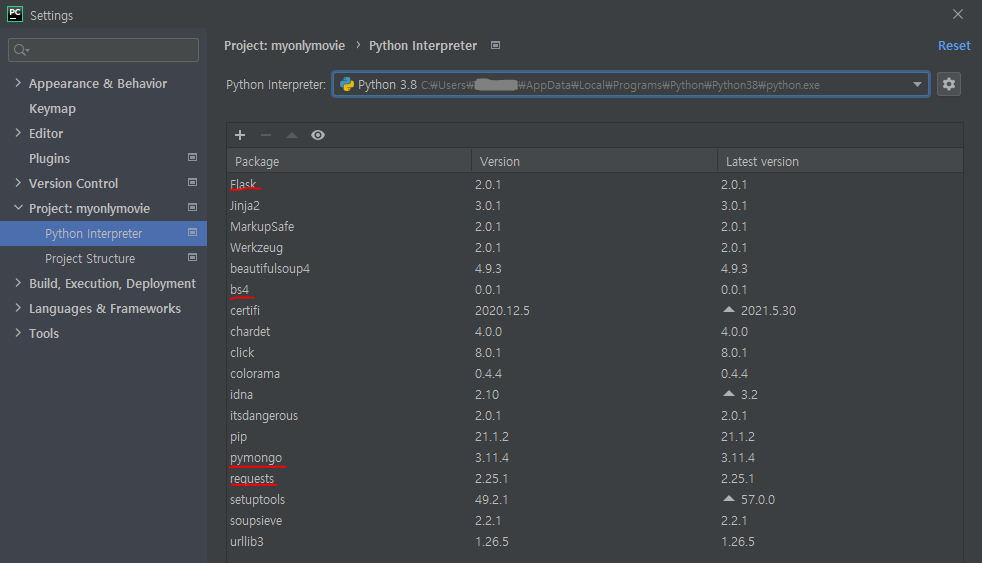Select the urllib3 package row
982x563 pixels.
[595, 541]
